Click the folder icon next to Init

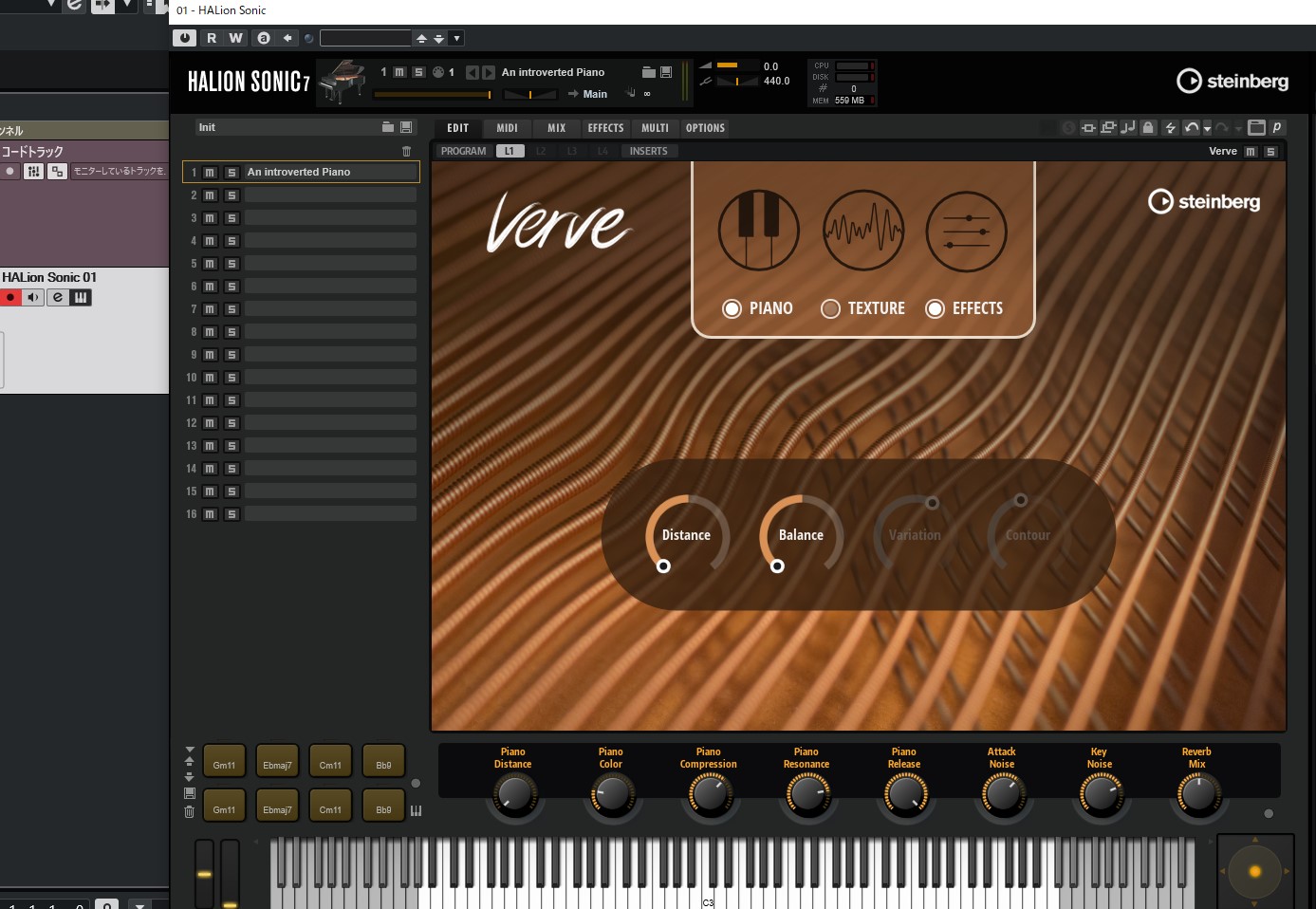[388, 127]
